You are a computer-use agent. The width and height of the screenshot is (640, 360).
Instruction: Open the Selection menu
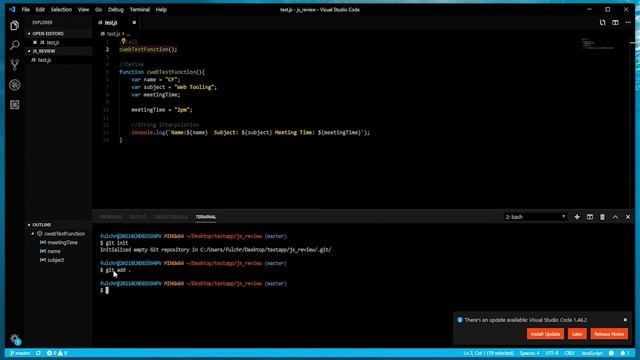(61, 9)
